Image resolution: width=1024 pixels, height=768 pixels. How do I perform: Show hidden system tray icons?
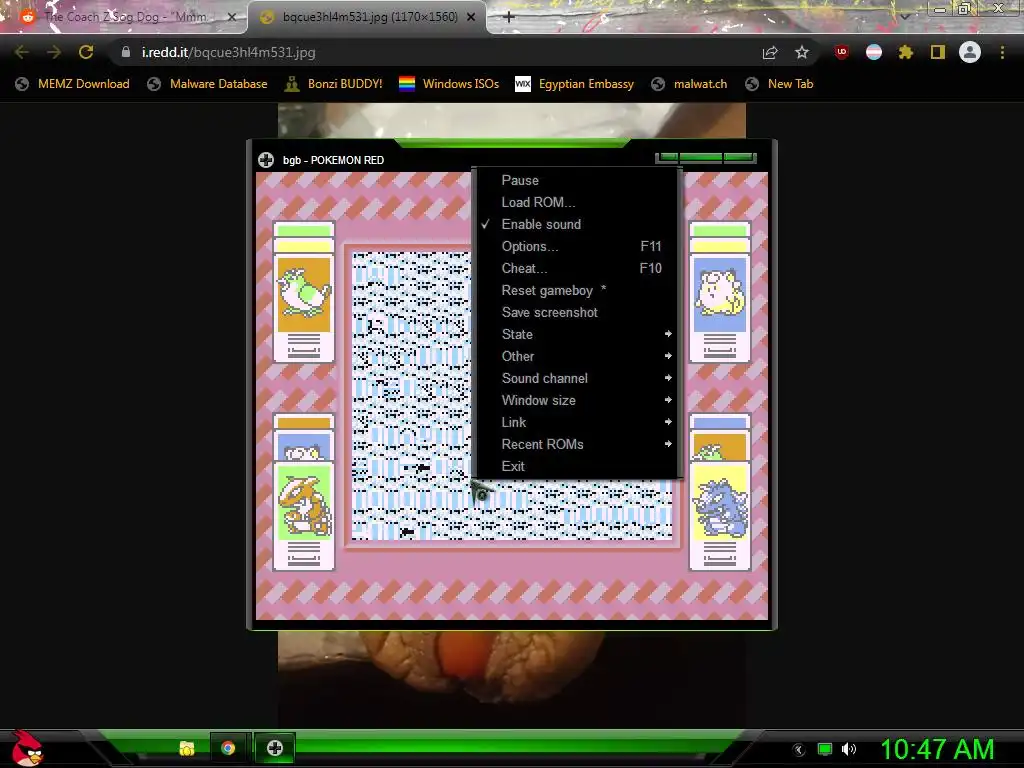pos(799,750)
